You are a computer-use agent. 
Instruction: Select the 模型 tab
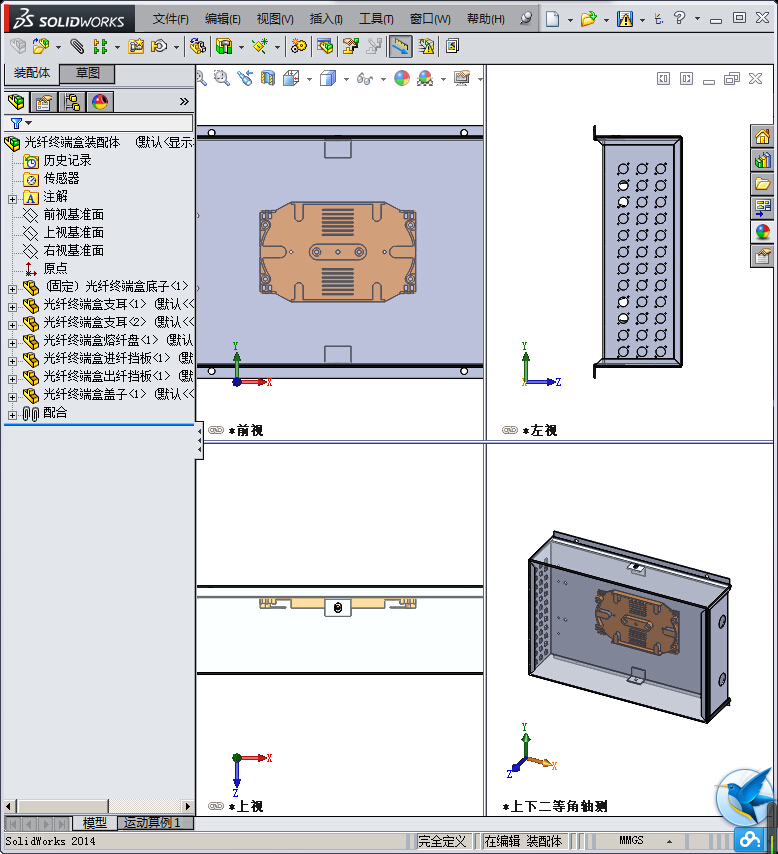click(94, 822)
